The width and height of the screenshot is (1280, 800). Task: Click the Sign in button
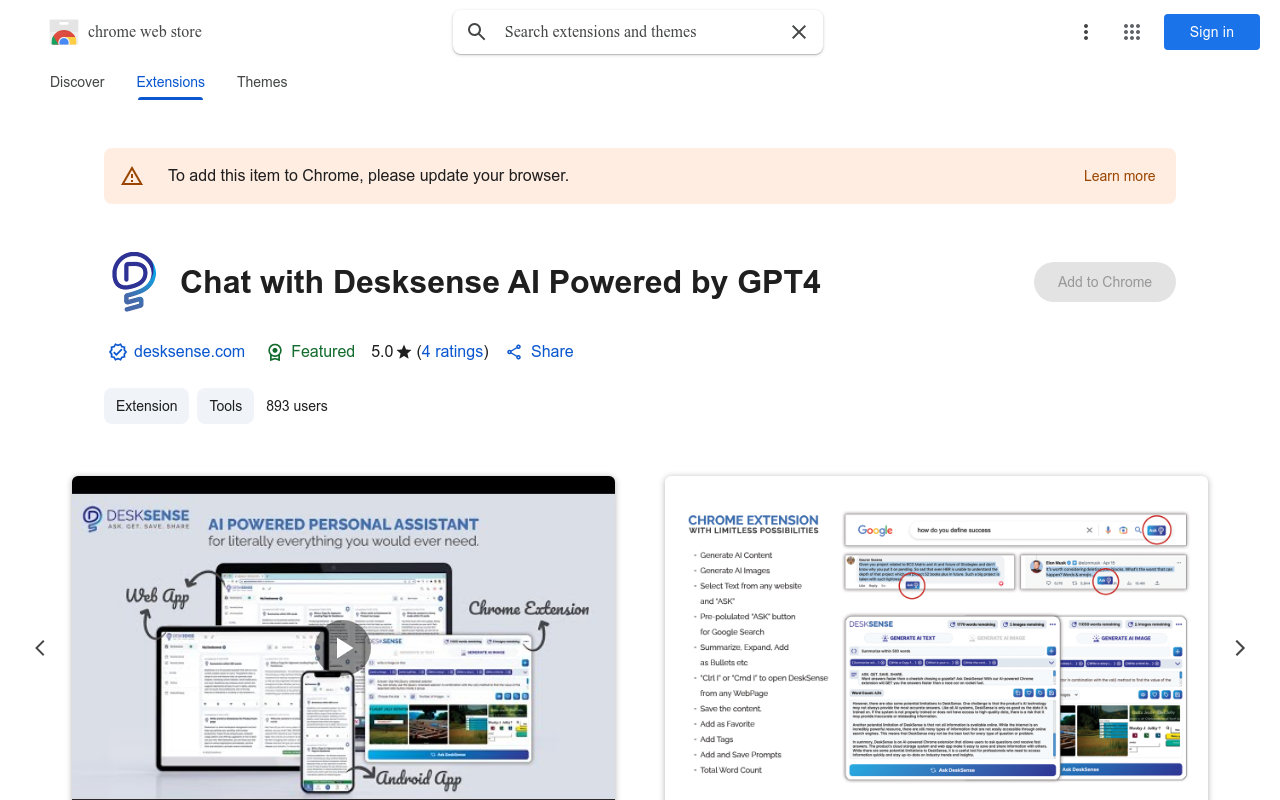point(1212,32)
